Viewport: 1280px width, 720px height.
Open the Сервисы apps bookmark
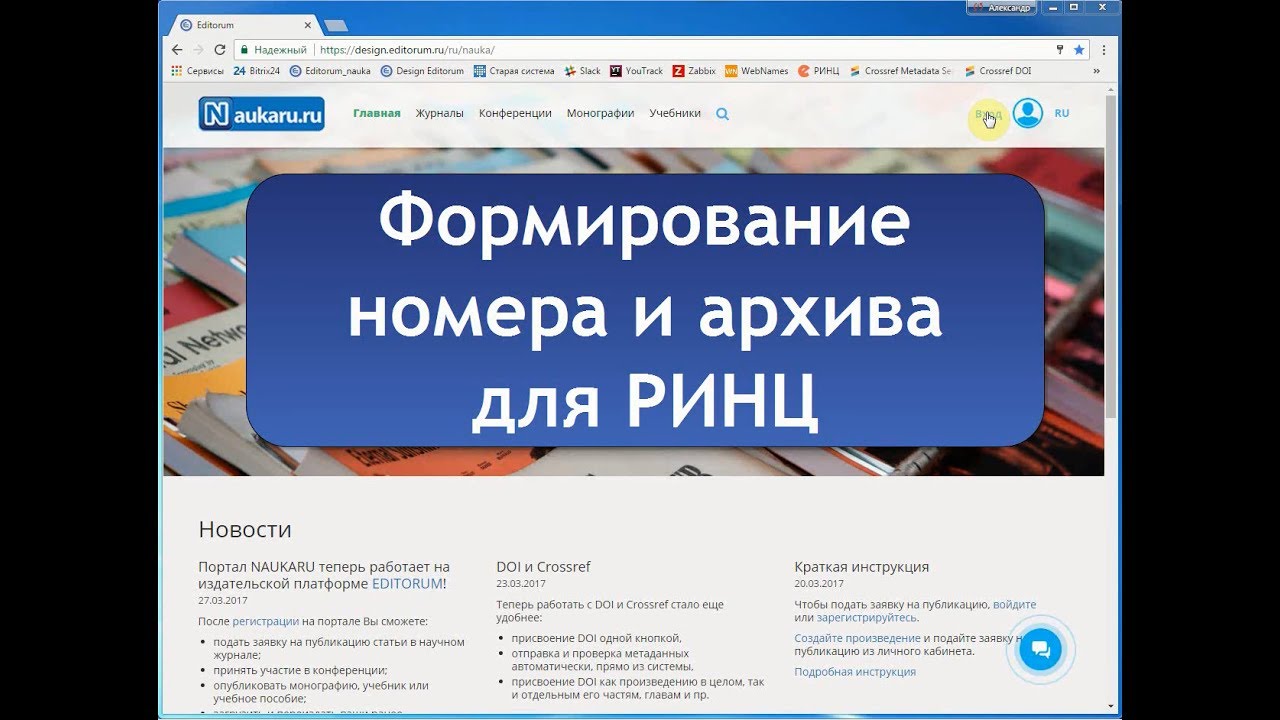197,71
